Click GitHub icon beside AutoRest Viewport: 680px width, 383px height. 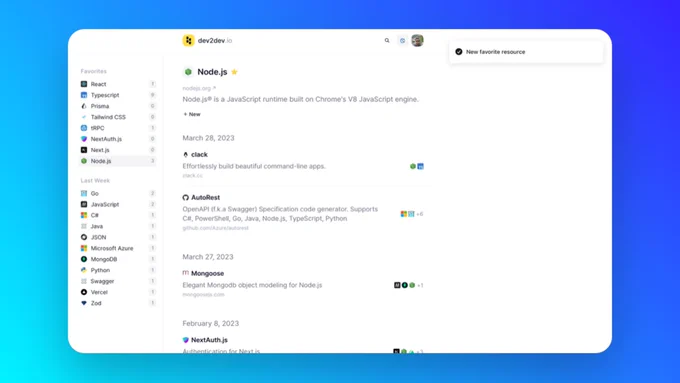point(186,197)
